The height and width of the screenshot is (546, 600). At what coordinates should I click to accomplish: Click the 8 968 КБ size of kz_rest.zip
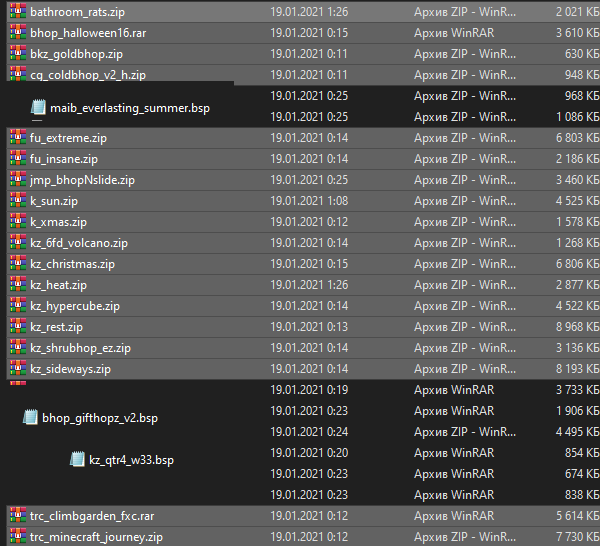(x=577, y=327)
